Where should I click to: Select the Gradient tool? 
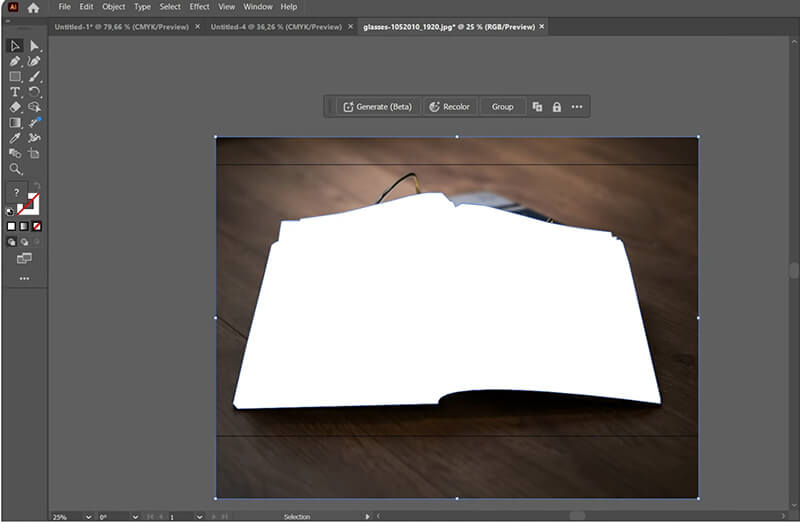click(15, 123)
